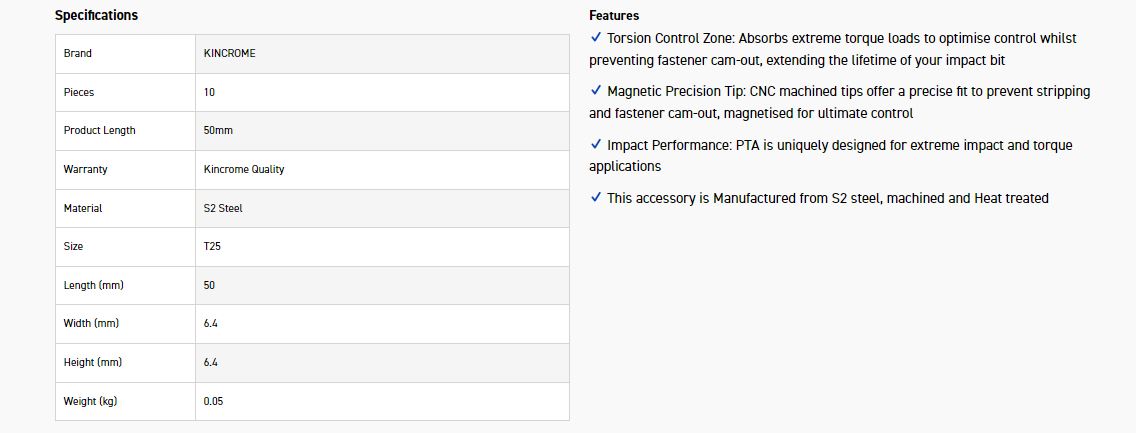
Task: Click checkmark icon beside S2 steel feature
Action: click(596, 198)
